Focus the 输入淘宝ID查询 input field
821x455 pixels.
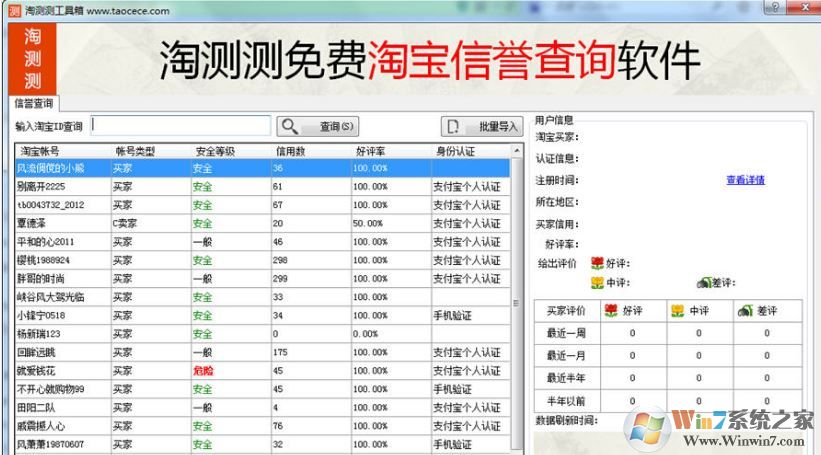click(x=181, y=126)
